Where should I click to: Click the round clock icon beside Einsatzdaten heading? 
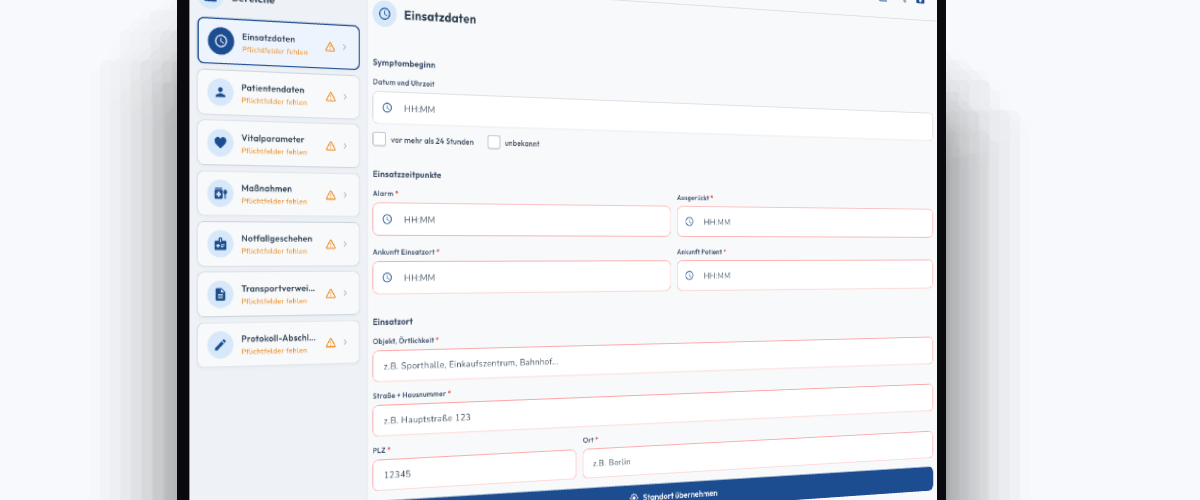coord(384,14)
